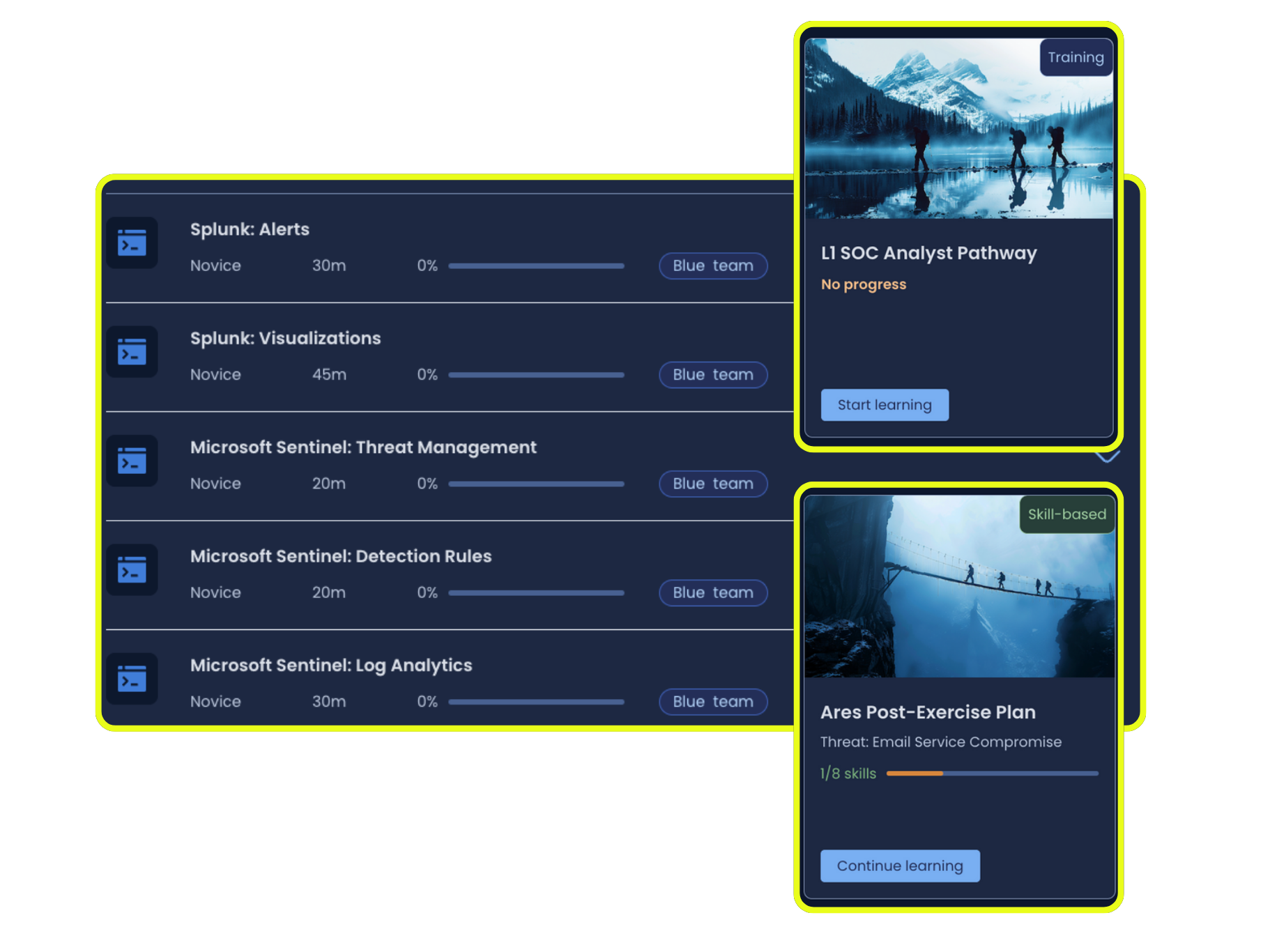Click 0% value on Detection Rules row
The width and height of the screenshot is (1270, 952).
(x=427, y=593)
